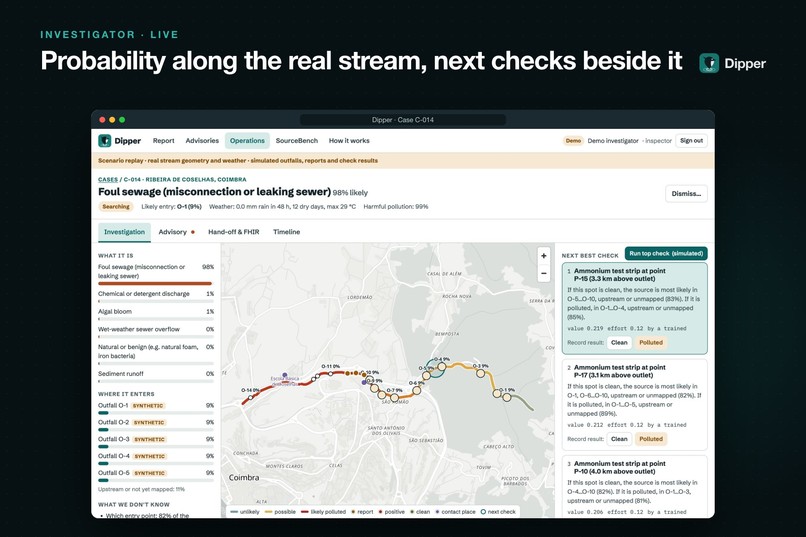
Task: Open the Report page in navigation
Action: (x=163, y=141)
